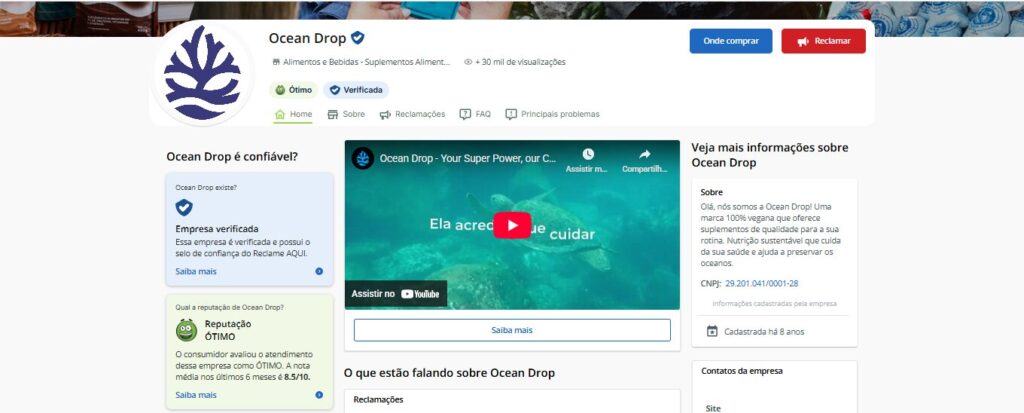
Task: Click the blue shield check icon in verified card
Action: 184,208
